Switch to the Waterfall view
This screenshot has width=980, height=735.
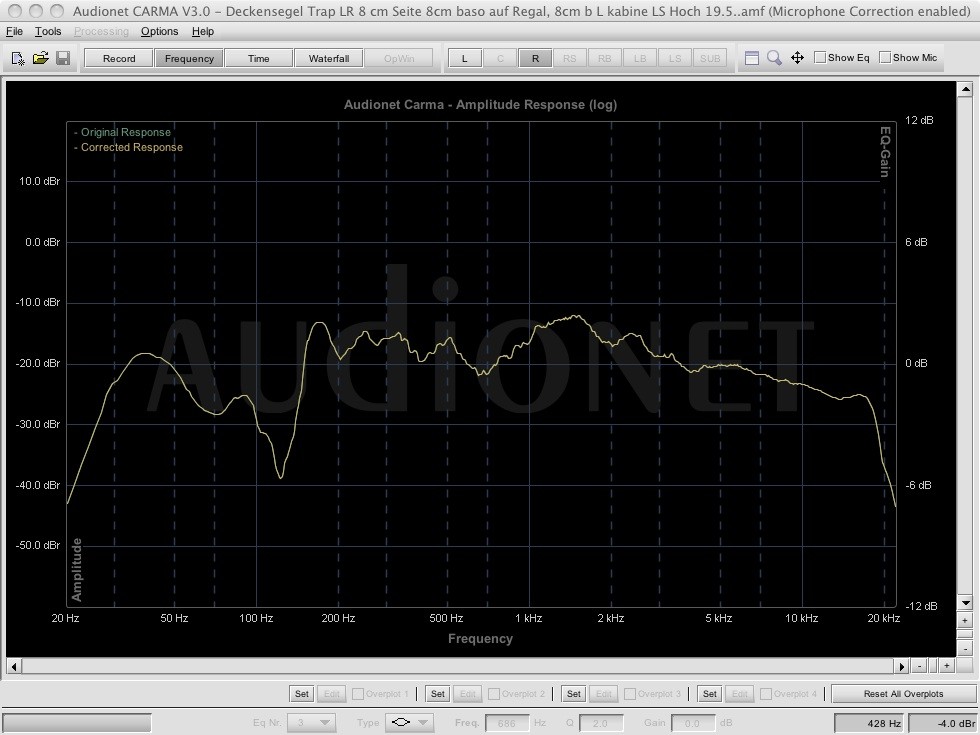click(329, 58)
